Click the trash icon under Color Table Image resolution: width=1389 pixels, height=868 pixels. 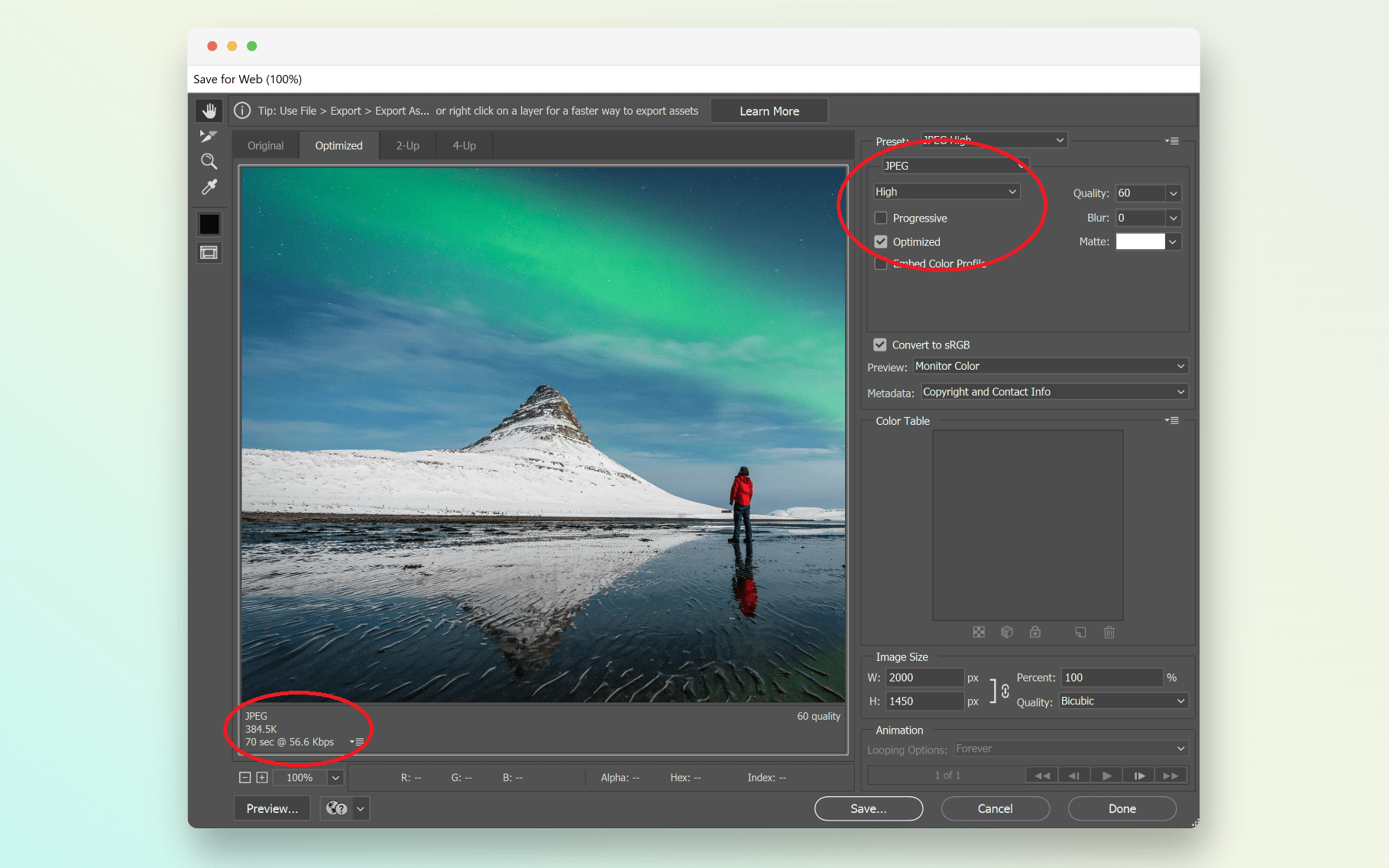click(1109, 632)
